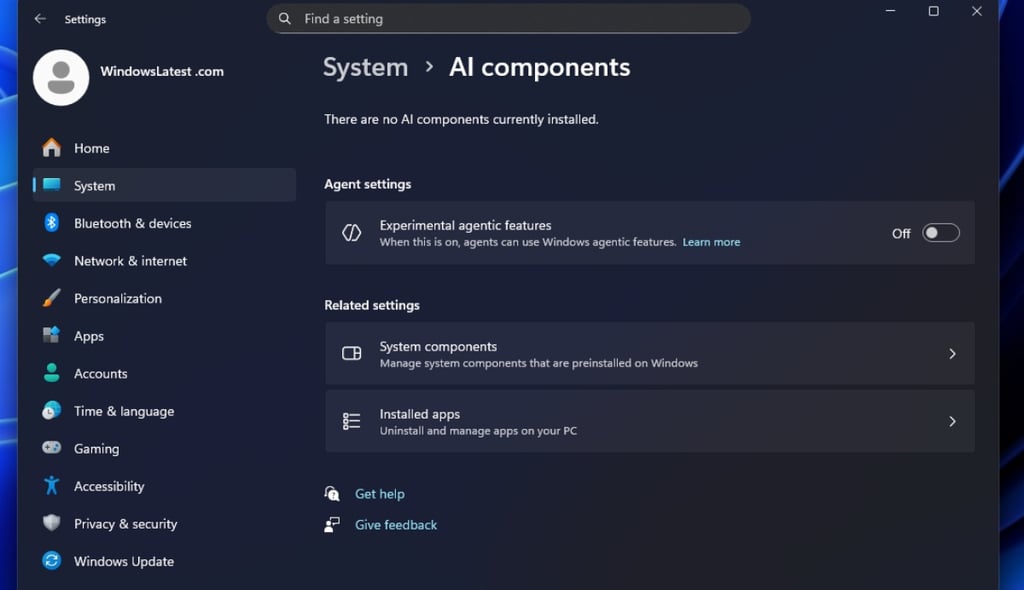Click the Experimental agentic features icon

pyautogui.click(x=351, y=233)
